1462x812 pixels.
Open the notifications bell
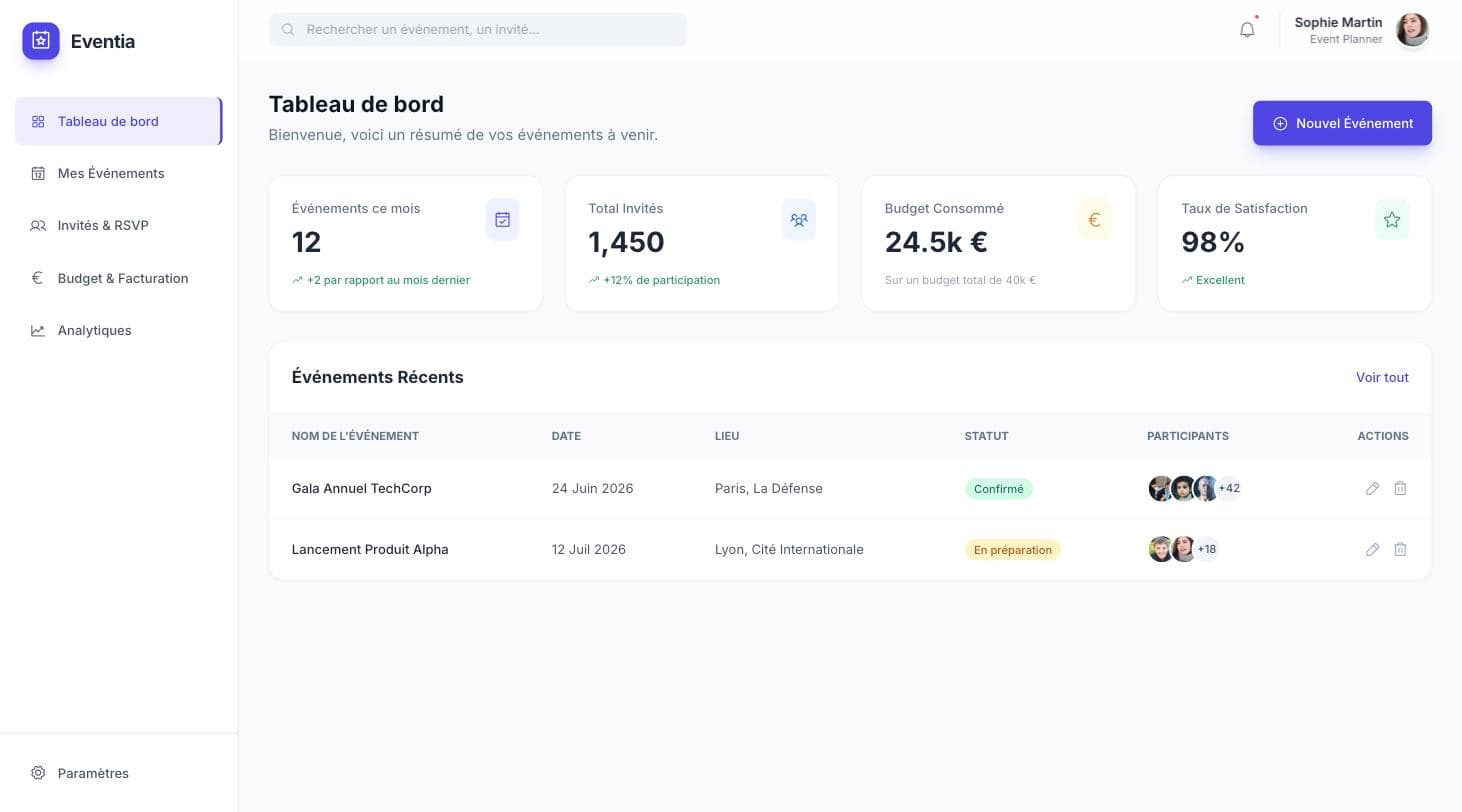[1247, 30]
